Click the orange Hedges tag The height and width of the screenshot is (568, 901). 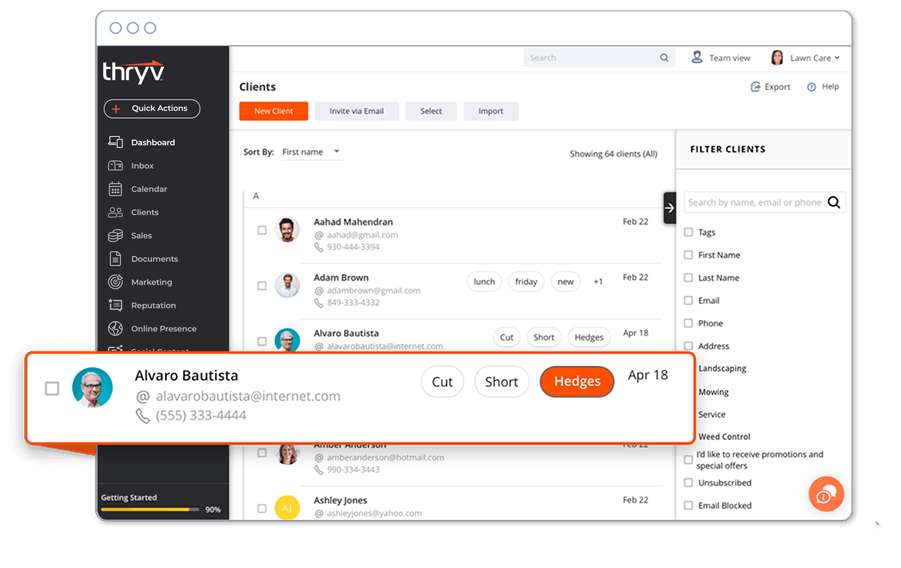[577, 382]
